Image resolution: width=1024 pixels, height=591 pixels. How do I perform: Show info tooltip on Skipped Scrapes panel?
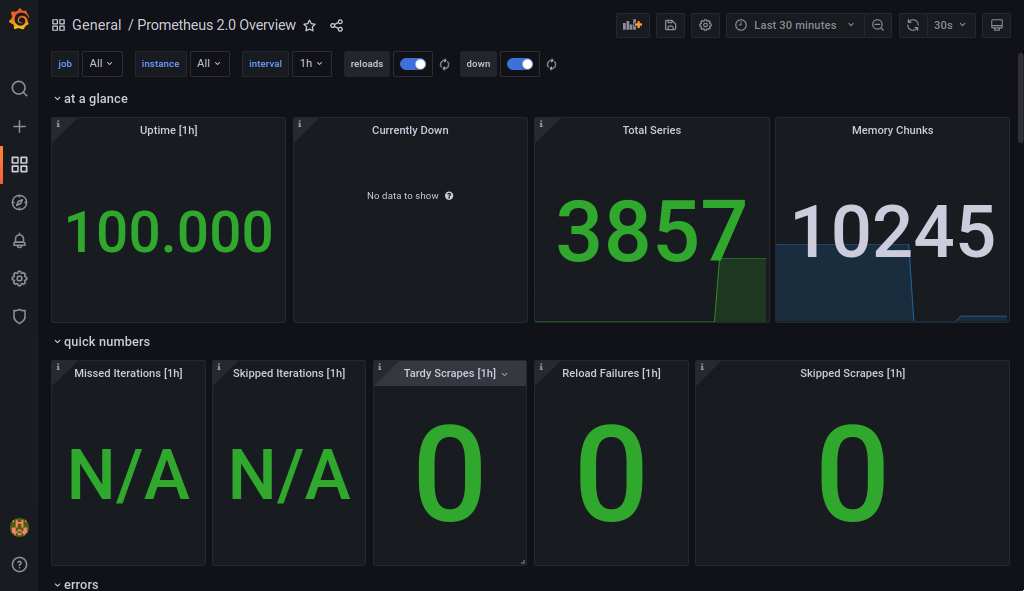click(x=702, y=367)
